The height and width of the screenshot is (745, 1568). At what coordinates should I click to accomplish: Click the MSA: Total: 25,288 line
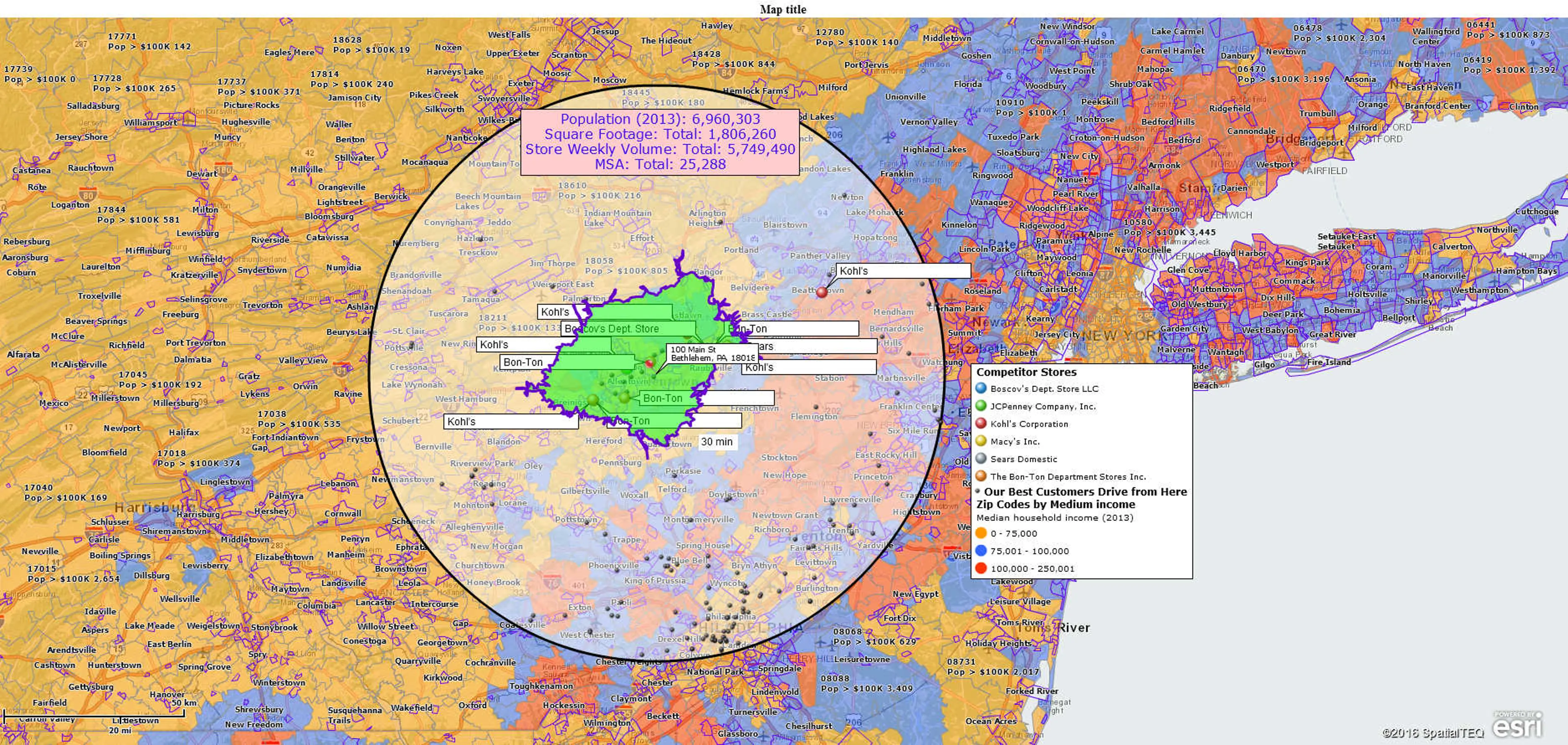660,164
